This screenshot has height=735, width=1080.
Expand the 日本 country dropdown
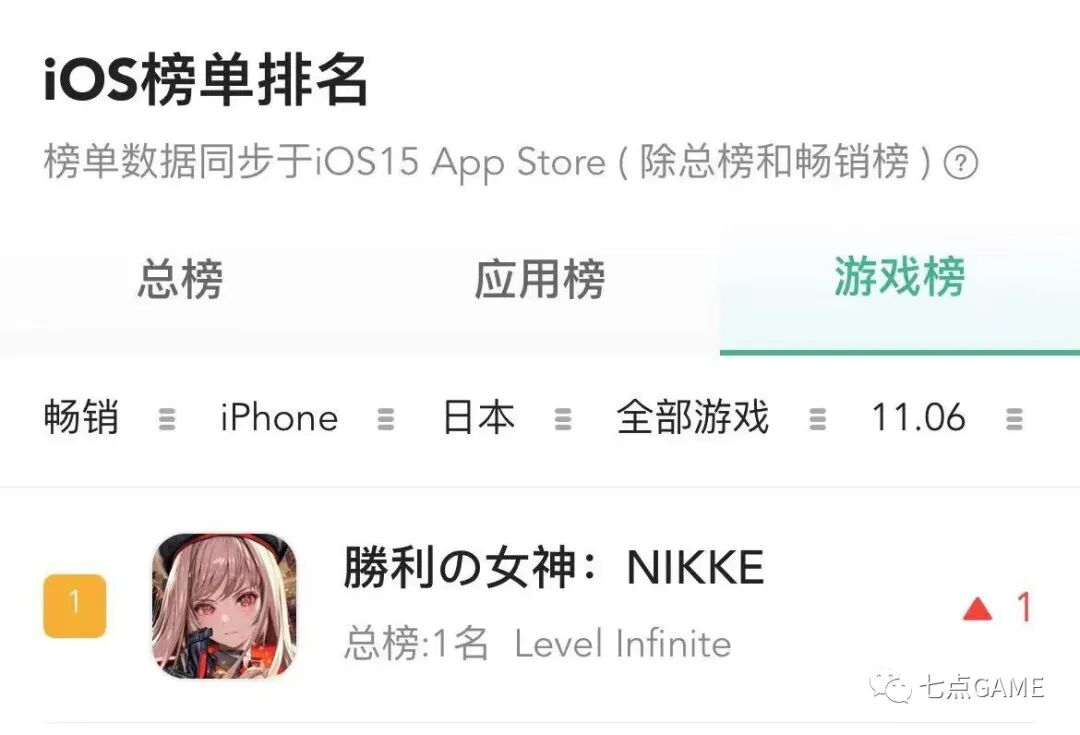pos(478,417)
